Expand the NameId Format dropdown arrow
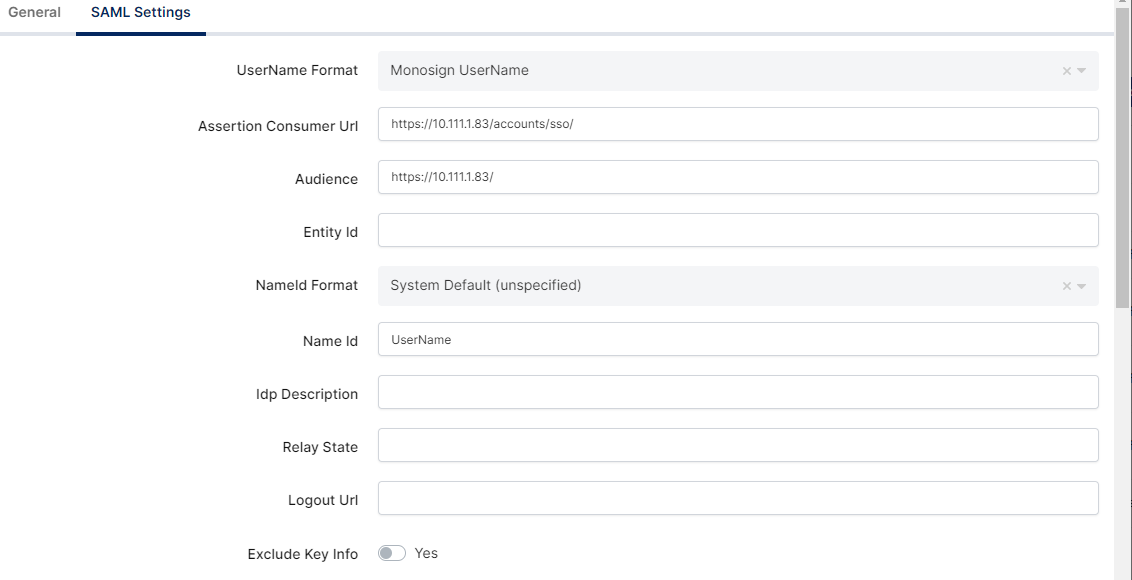Image resolution: width=1132 pixels, height=580 pixels. click(1082, 286)
